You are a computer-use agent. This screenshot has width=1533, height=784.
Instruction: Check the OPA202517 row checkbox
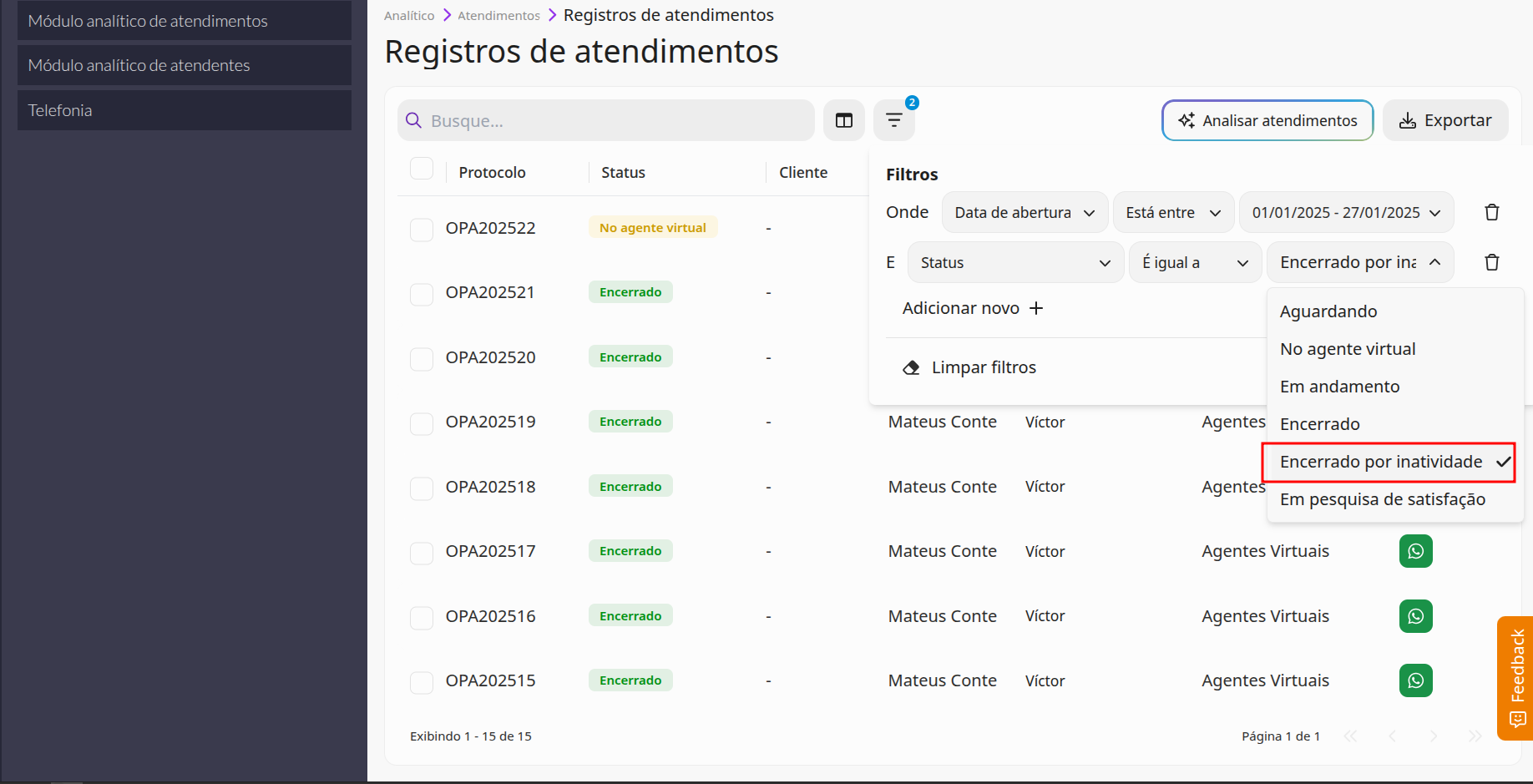coord(422,553)
